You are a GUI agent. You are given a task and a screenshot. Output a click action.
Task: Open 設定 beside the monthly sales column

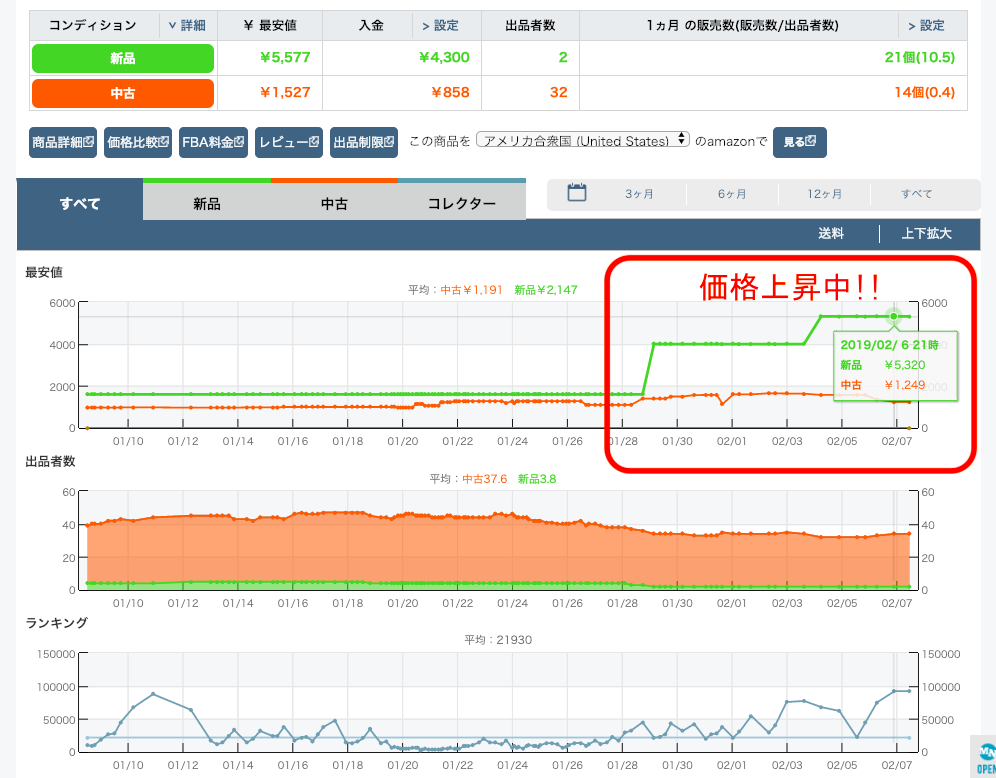(x=925, y=25)
